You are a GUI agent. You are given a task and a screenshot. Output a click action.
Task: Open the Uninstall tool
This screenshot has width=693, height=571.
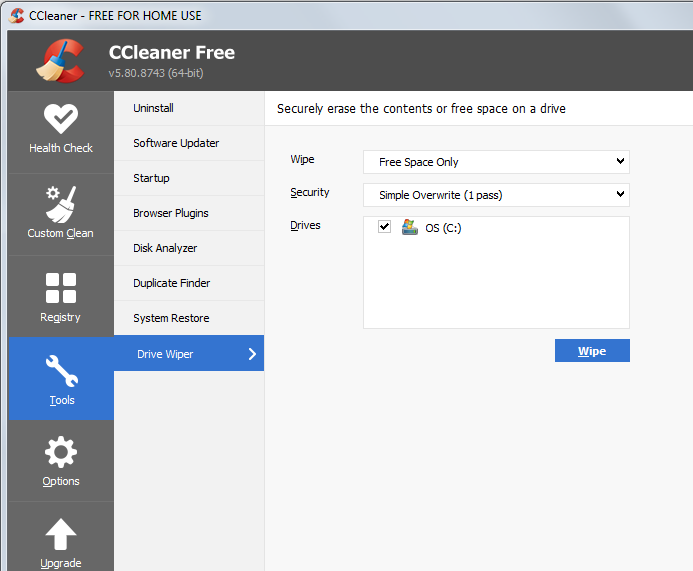pyautogui.click(x=189, y=108)
